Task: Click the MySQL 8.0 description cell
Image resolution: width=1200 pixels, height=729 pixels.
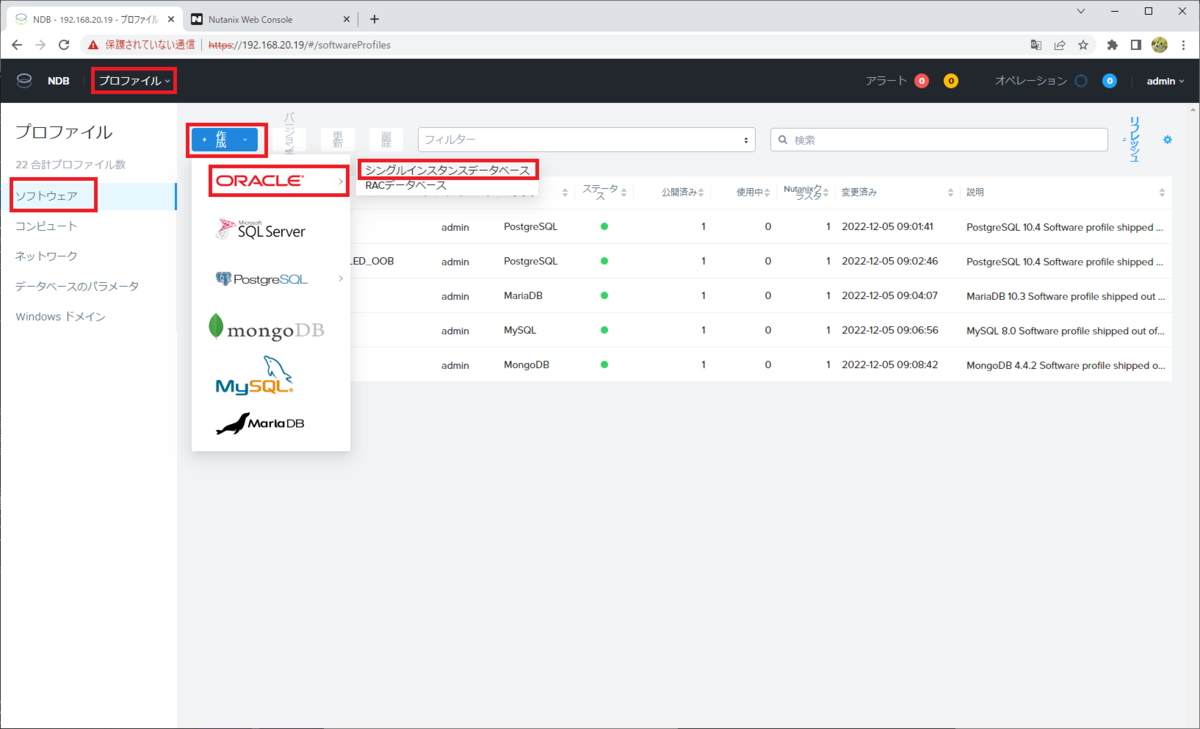Action: 1066,330
